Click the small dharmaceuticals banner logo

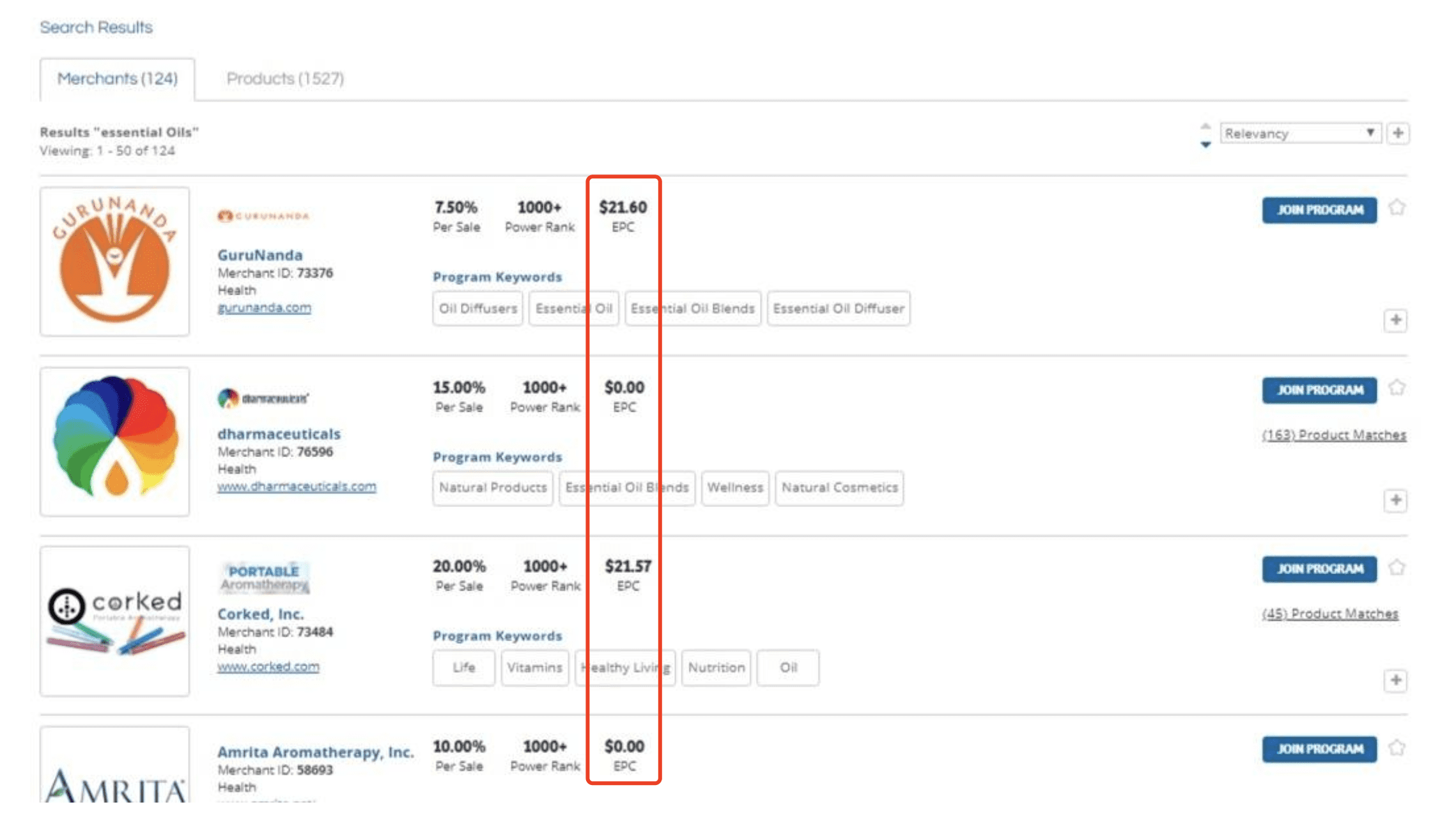pyautogui.click(x=263, y=398)
